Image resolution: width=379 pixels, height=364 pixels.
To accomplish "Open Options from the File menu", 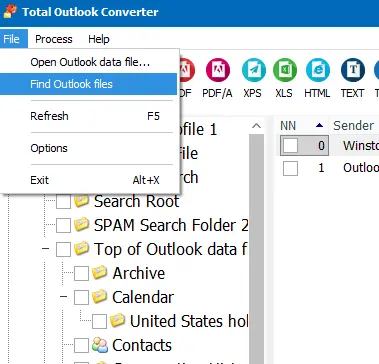I will (x=89, y=148).
